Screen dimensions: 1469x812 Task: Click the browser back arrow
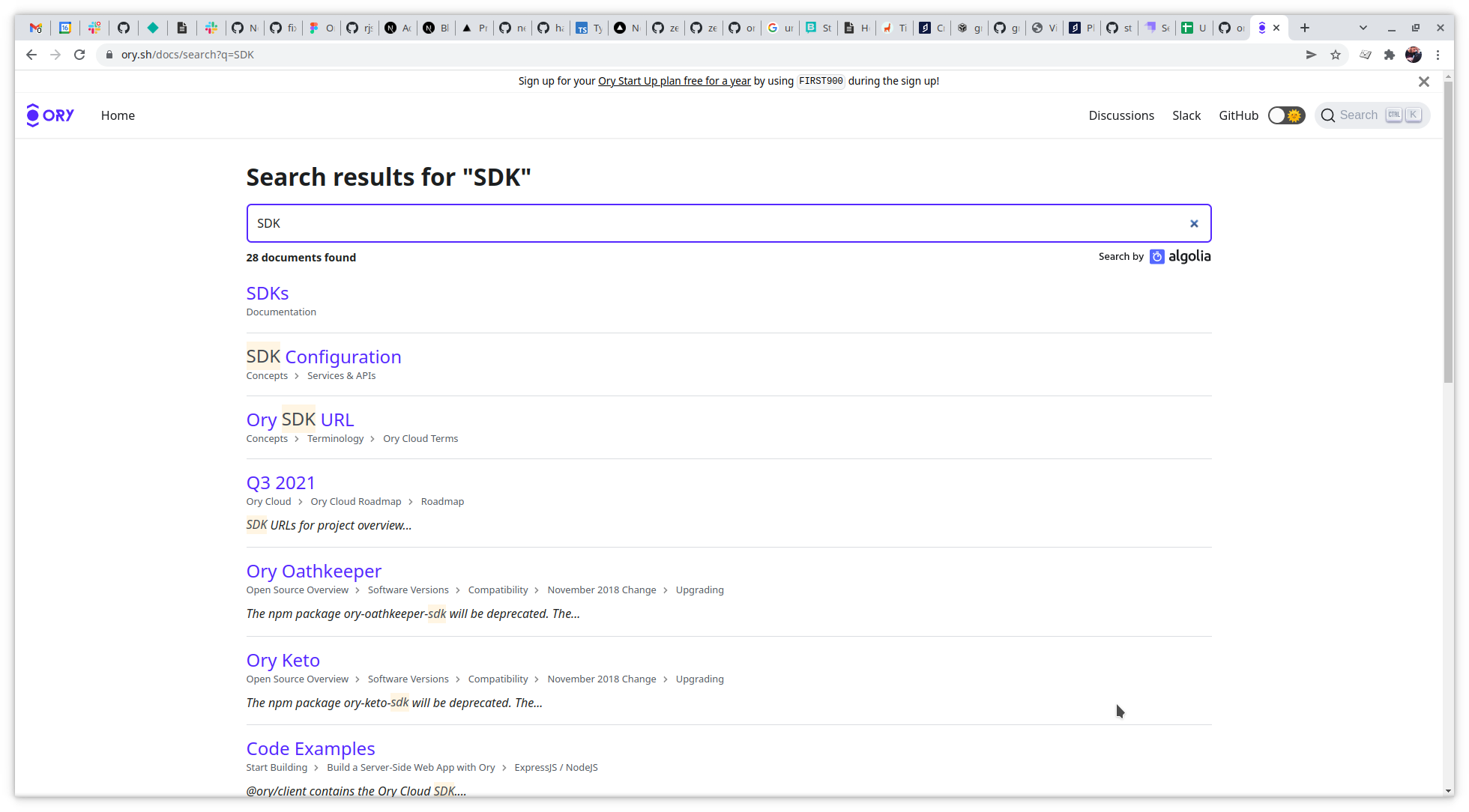coord(31,54)
